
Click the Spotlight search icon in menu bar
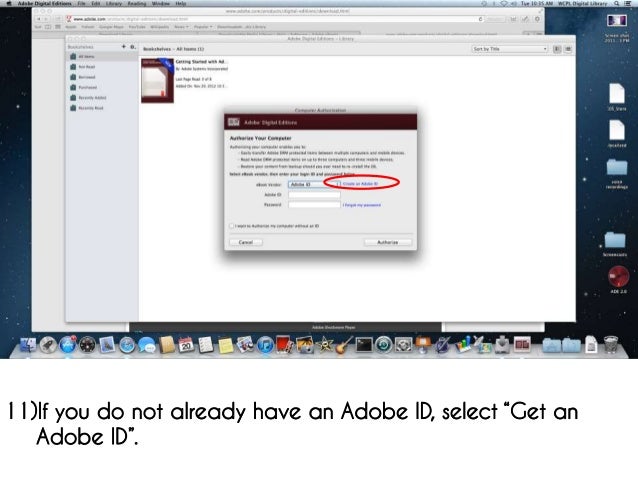click(x=617, y=3)
